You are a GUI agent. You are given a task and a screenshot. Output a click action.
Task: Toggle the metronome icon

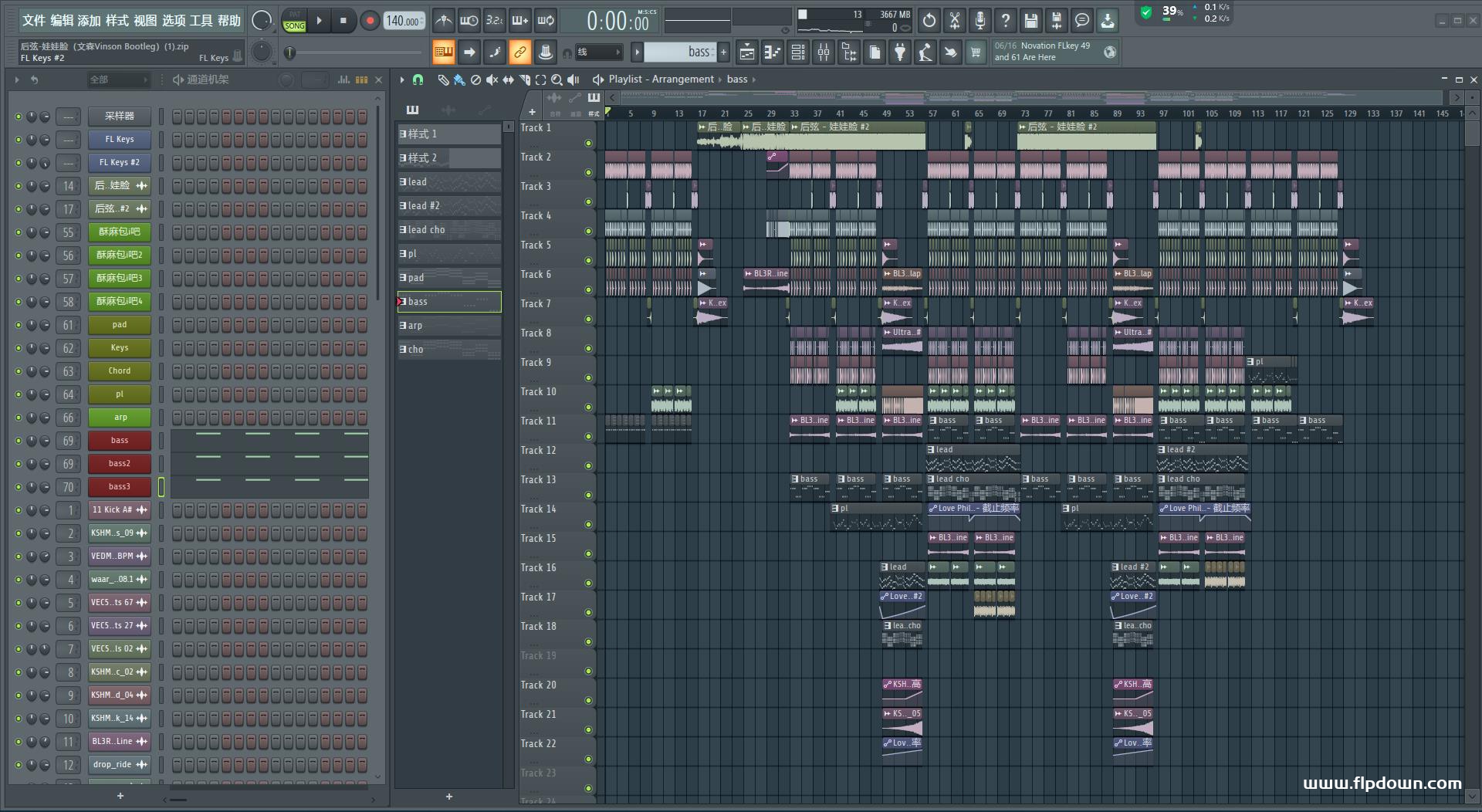click(443, 21)
